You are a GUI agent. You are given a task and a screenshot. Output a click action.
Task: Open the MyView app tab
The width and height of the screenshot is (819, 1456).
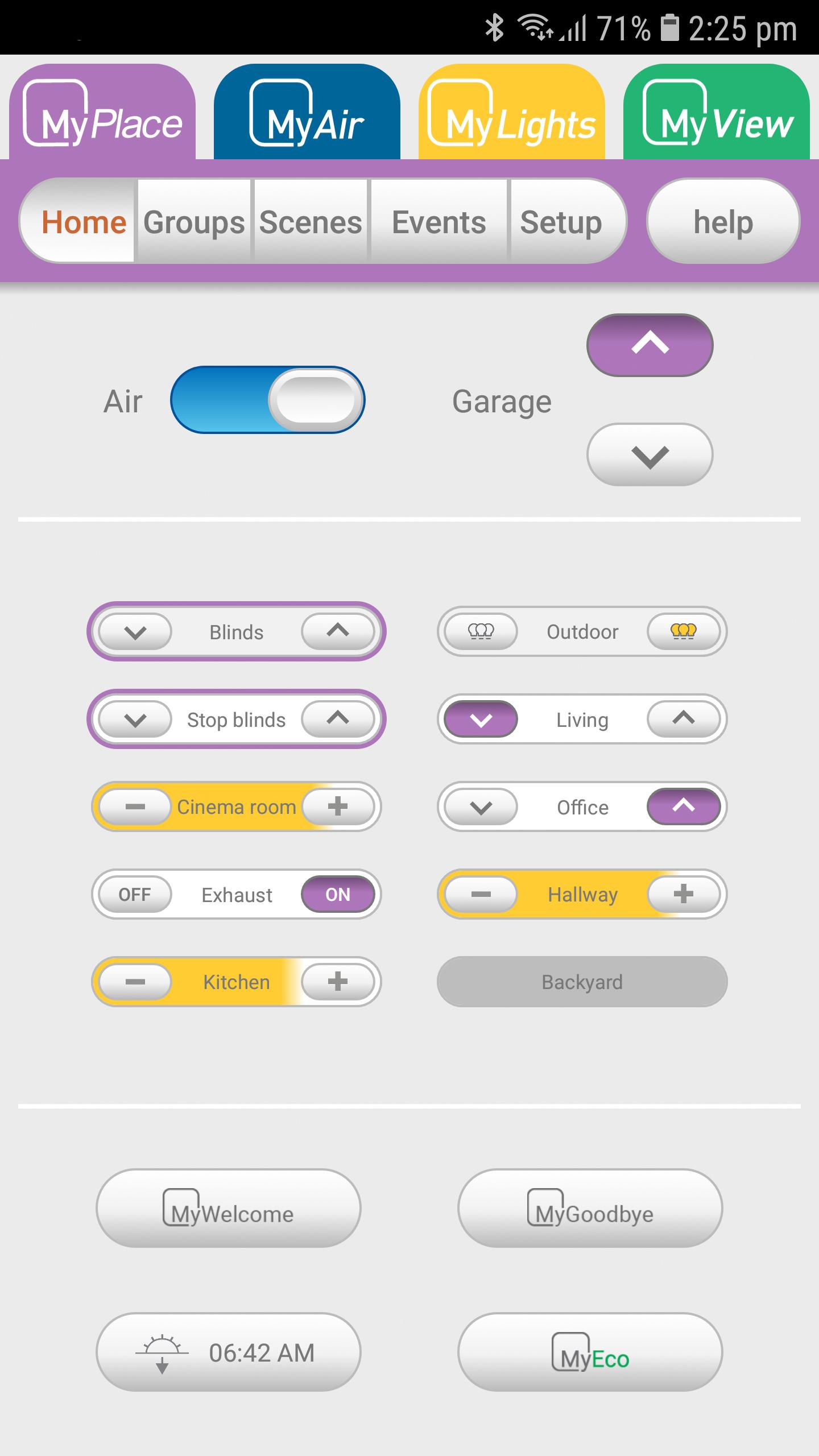pos(717,112)
